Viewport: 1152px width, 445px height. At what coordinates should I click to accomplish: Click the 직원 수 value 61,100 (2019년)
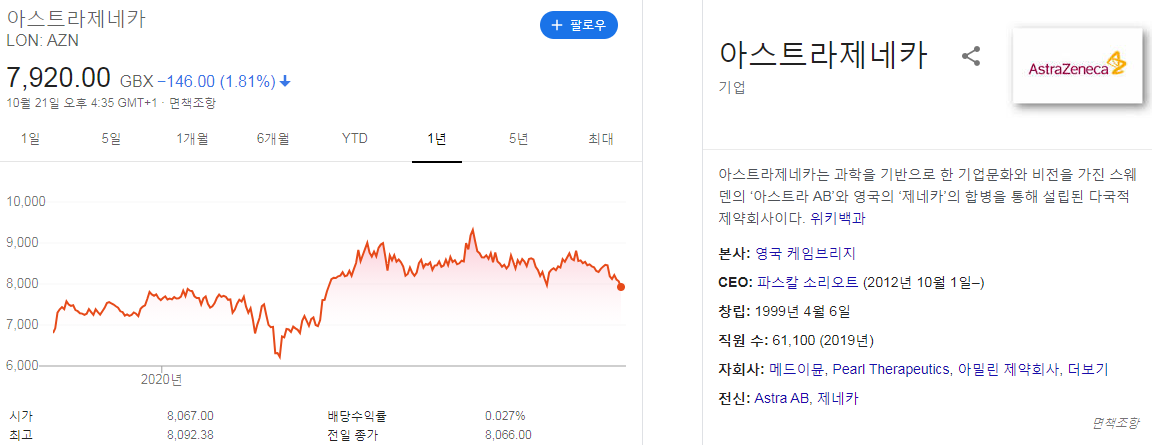pos(824,340)
